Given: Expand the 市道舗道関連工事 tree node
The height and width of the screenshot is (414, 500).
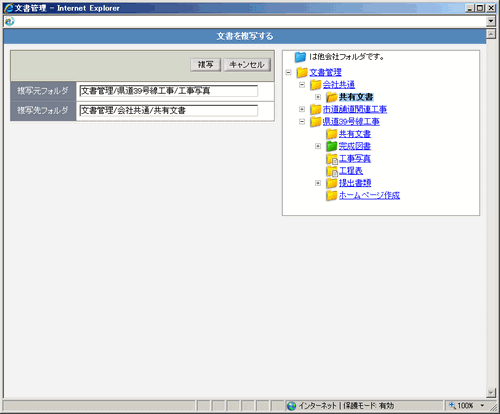Looking at the screenshot, I should (x=302, y=109).
